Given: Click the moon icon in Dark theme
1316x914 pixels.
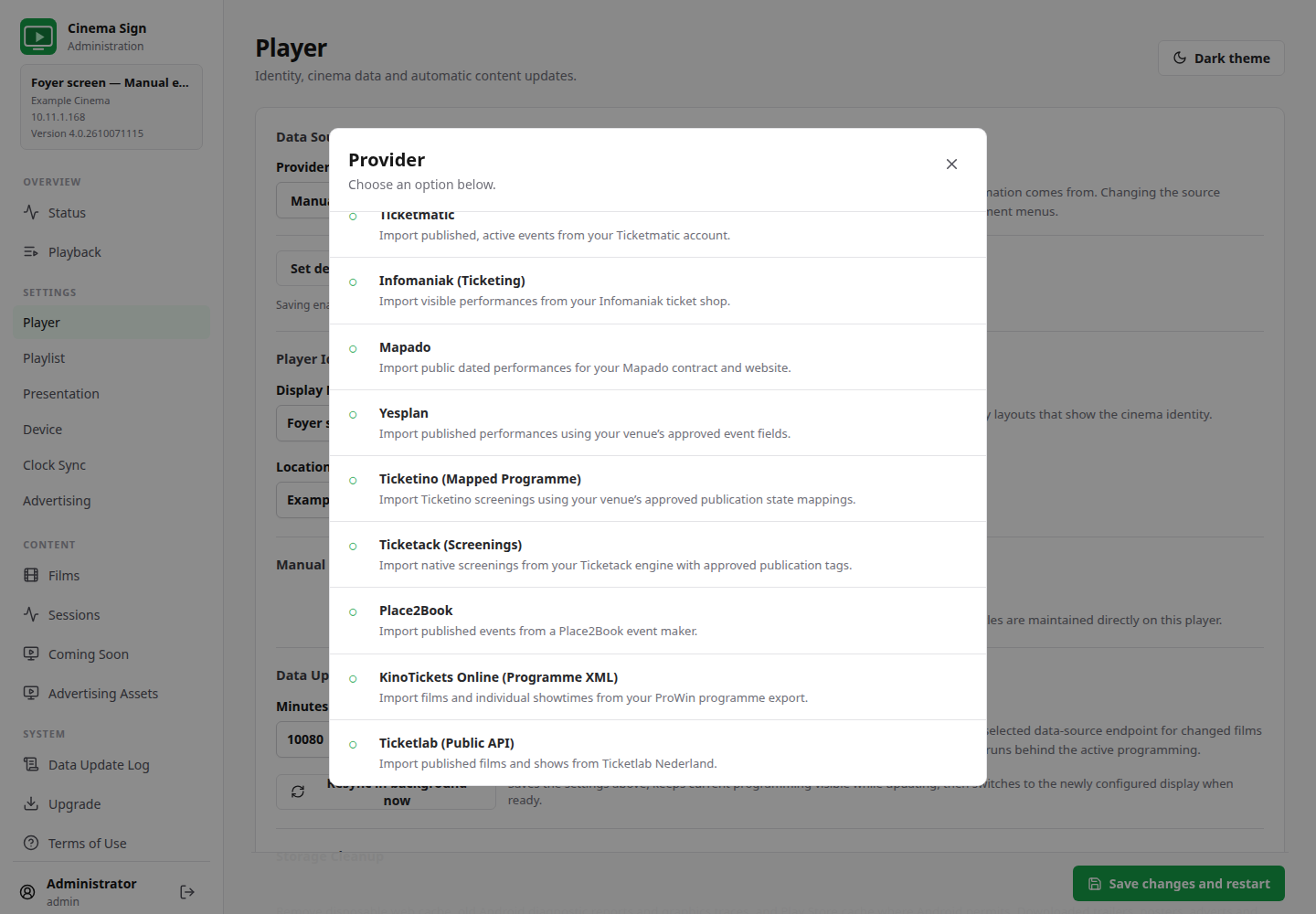Looking at the screenshot, I should [x=1180, y=58].
